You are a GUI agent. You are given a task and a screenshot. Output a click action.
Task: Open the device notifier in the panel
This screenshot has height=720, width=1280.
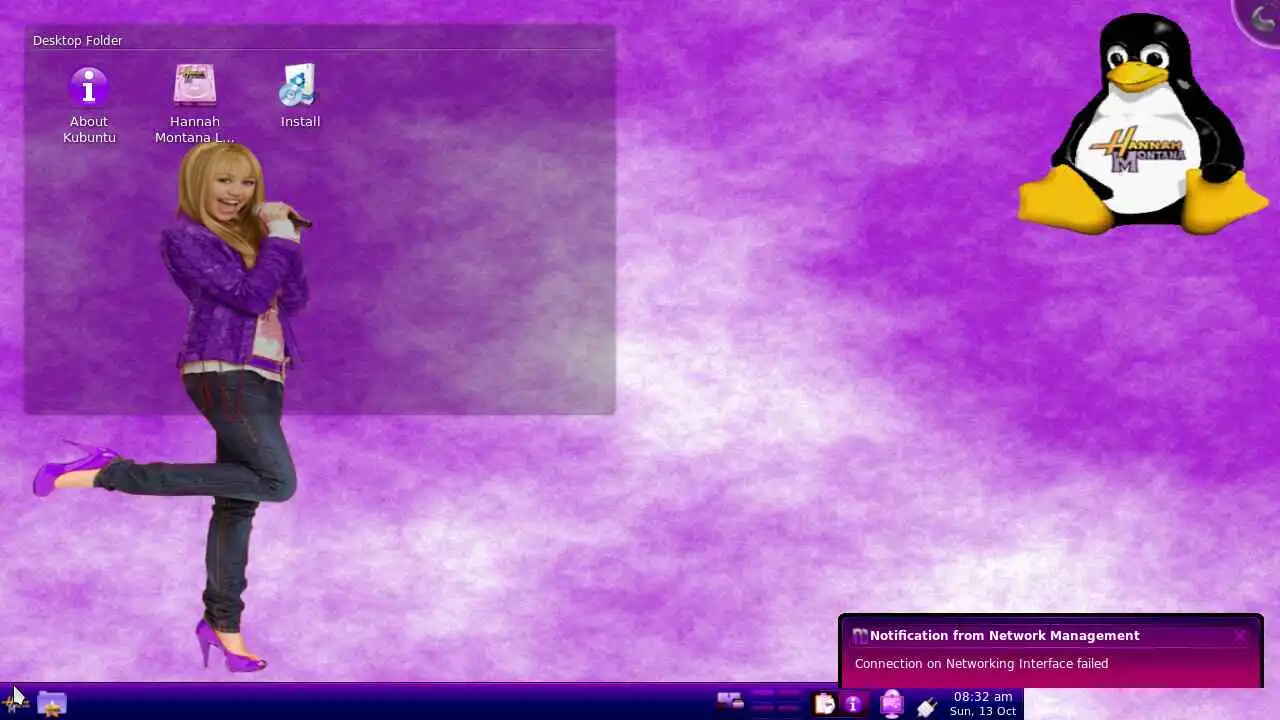click(x=730, y=702)
